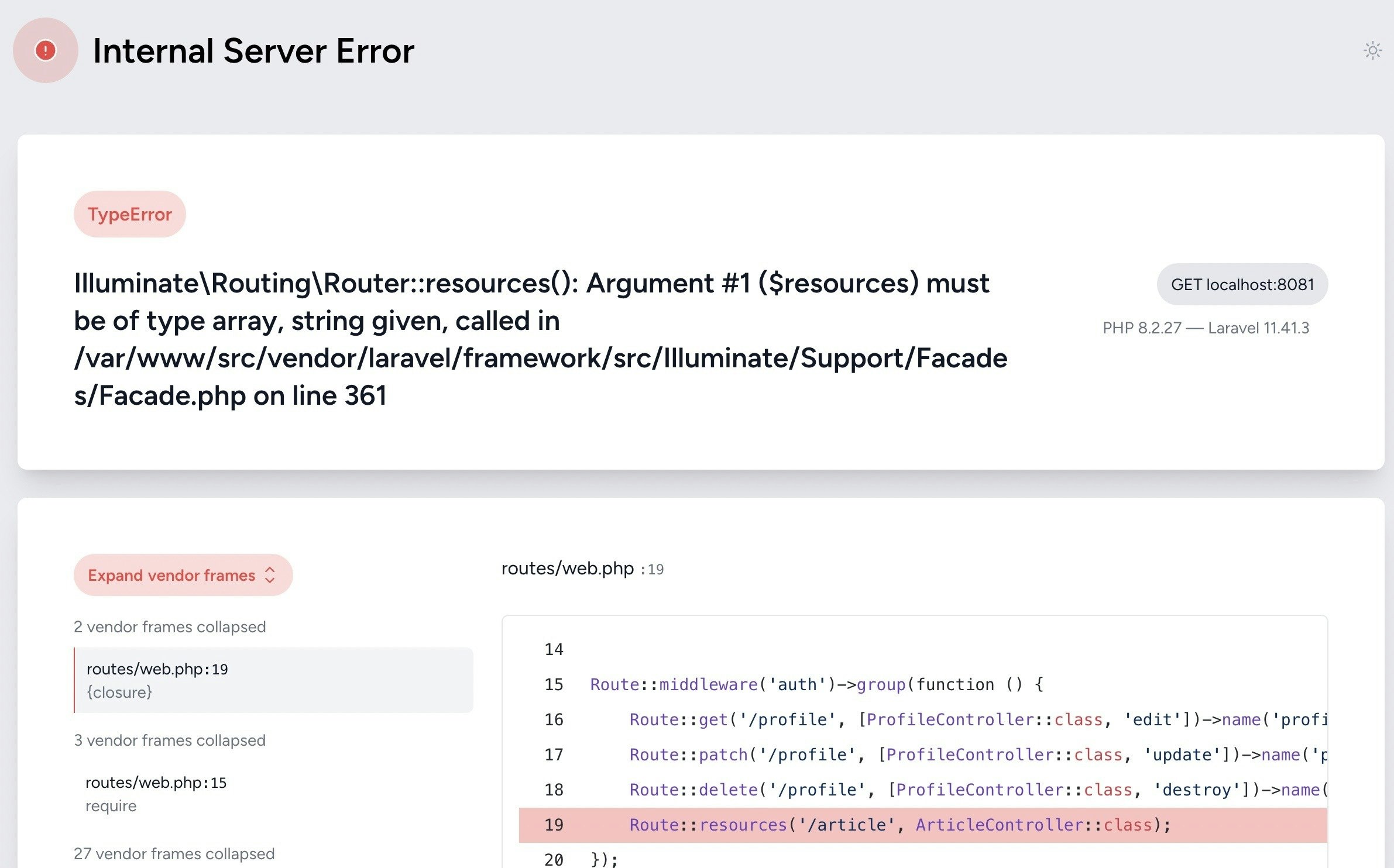Expand the 3 vendor frames collapsed group
1394x868 pixels.
170,740
